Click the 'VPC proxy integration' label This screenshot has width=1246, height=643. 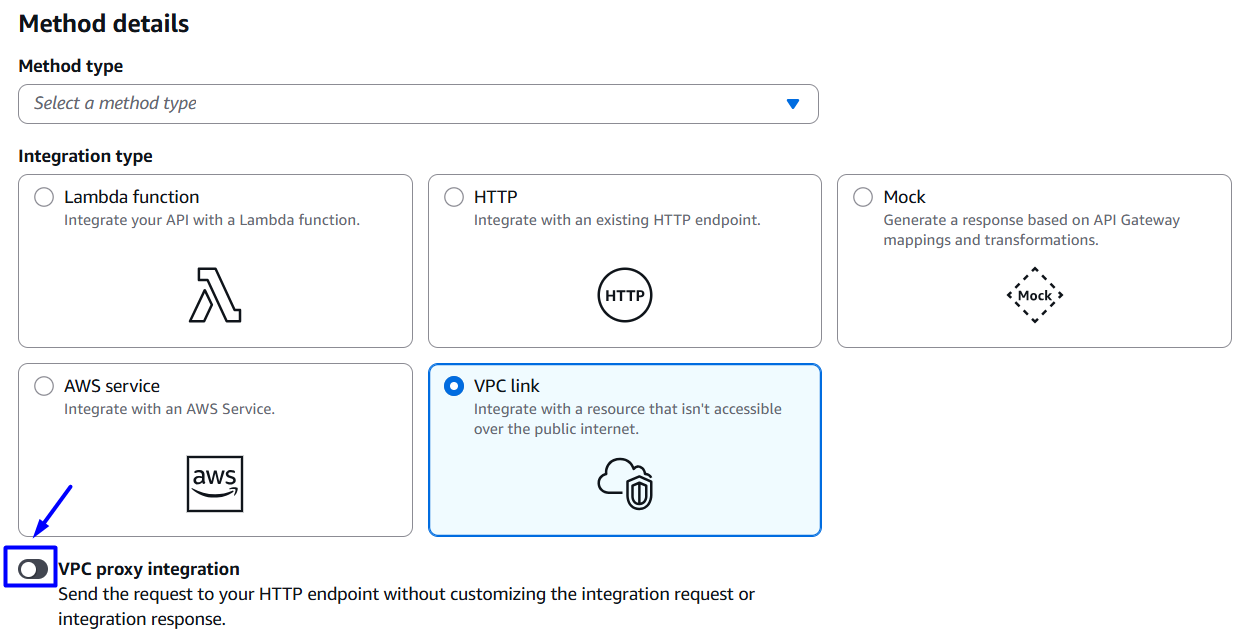click(149, 569)
